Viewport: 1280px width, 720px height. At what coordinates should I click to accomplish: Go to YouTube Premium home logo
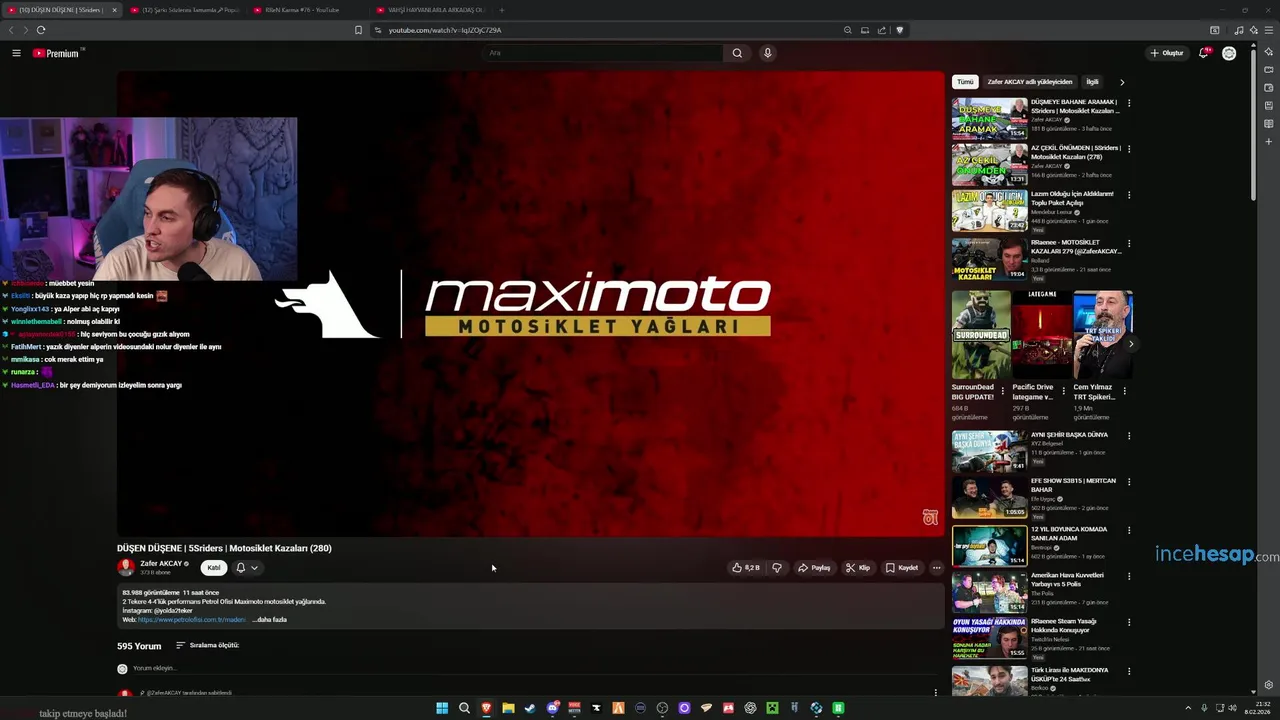pyautogui.click(x=57, y=53)
